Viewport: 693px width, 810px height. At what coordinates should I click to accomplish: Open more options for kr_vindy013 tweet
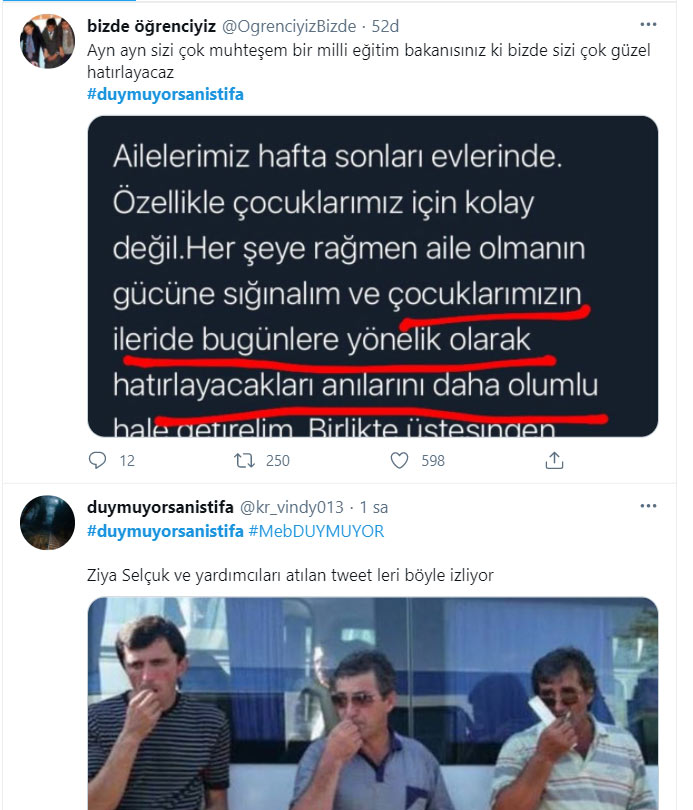click(x=648, y=506)
